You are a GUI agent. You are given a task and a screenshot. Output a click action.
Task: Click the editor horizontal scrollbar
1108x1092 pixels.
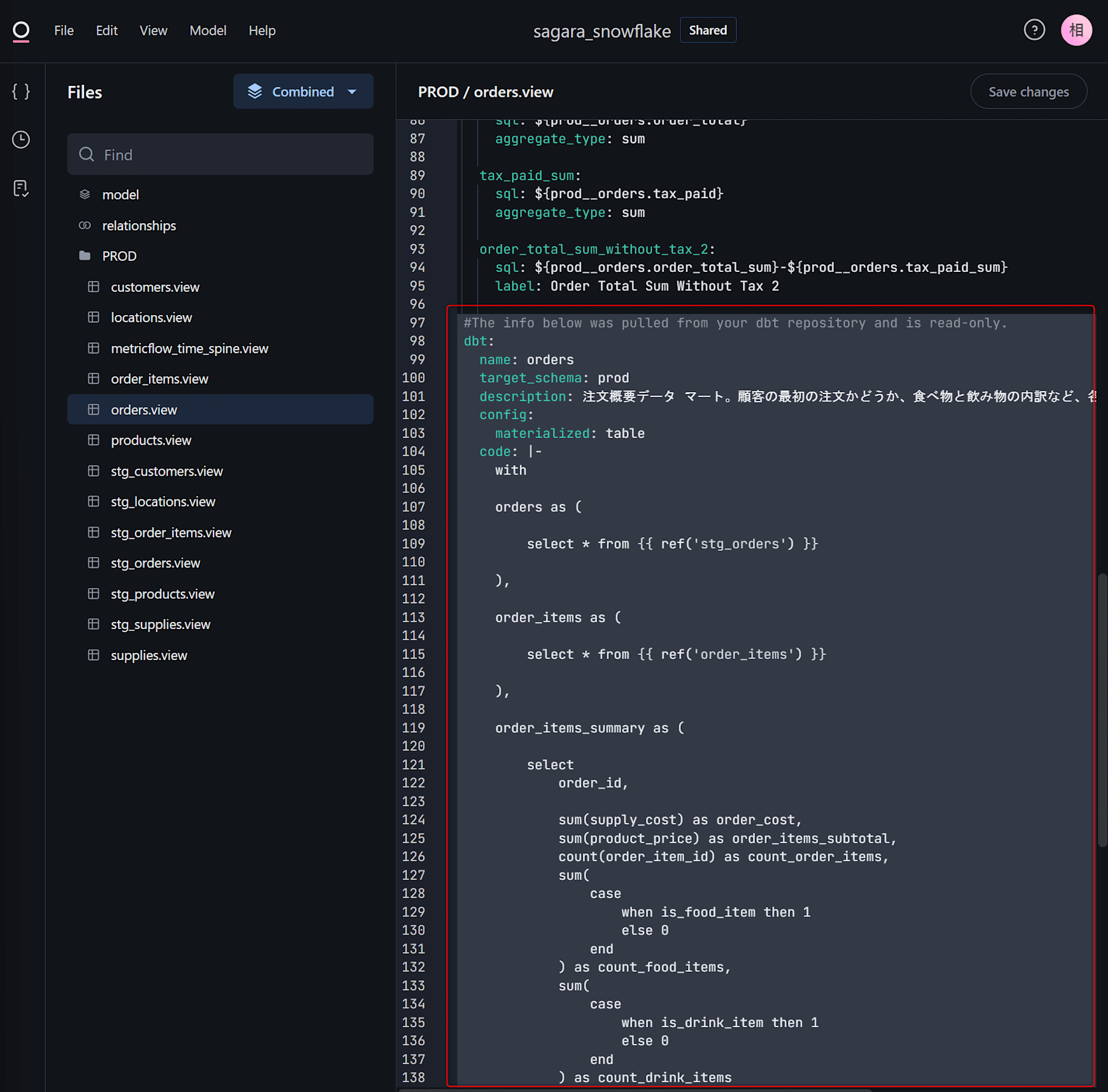pyautogui.click(x=634, y=1090)
